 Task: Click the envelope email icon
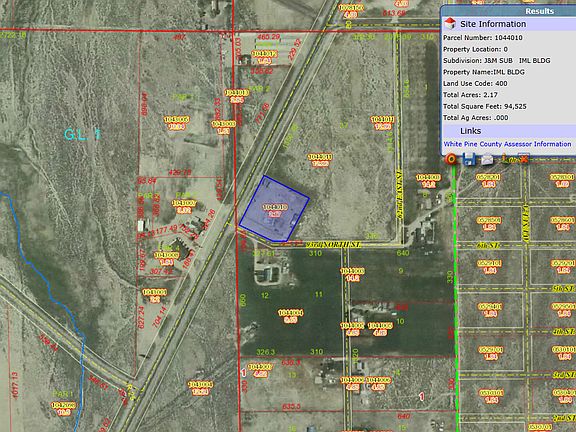point(487,160)
